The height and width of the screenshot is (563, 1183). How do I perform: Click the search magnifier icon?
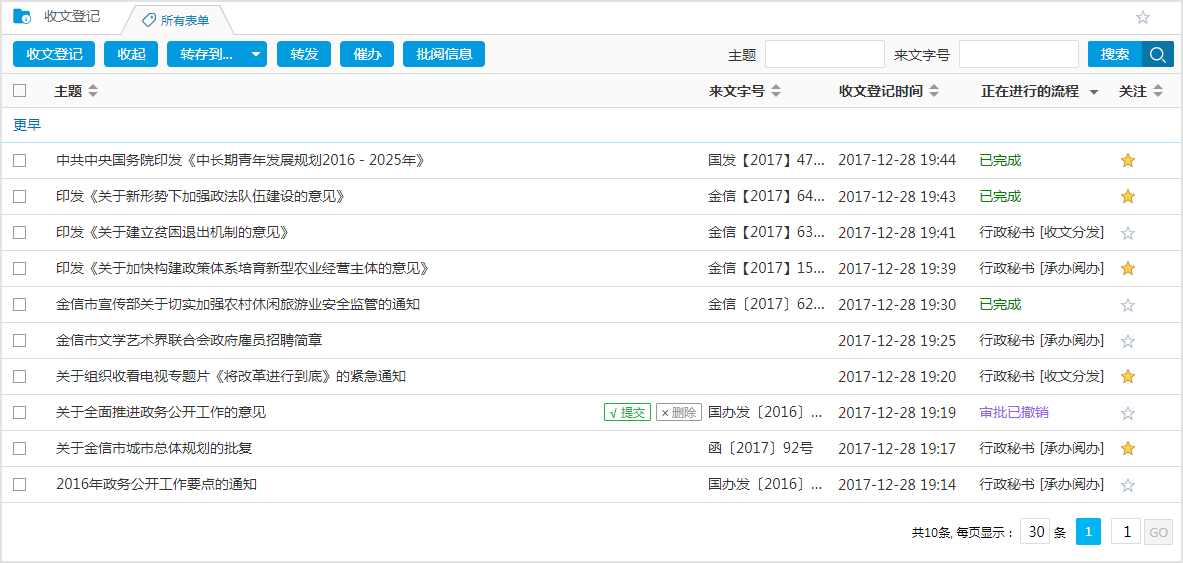click(x=1157, y=54)
